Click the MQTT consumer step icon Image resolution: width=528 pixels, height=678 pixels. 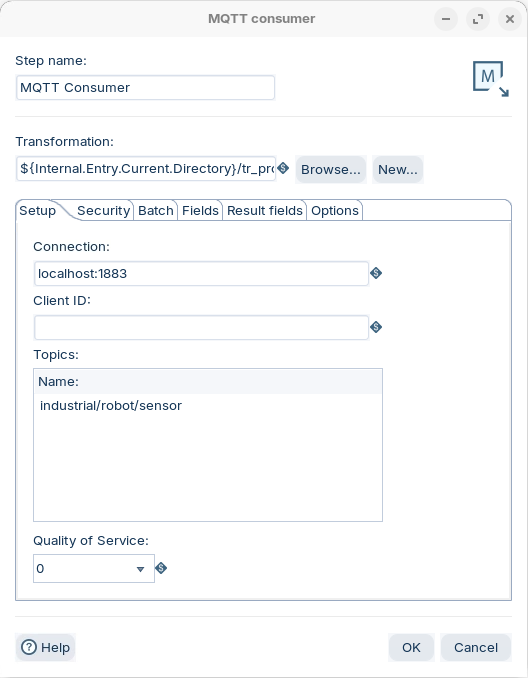tap(491, 79)
